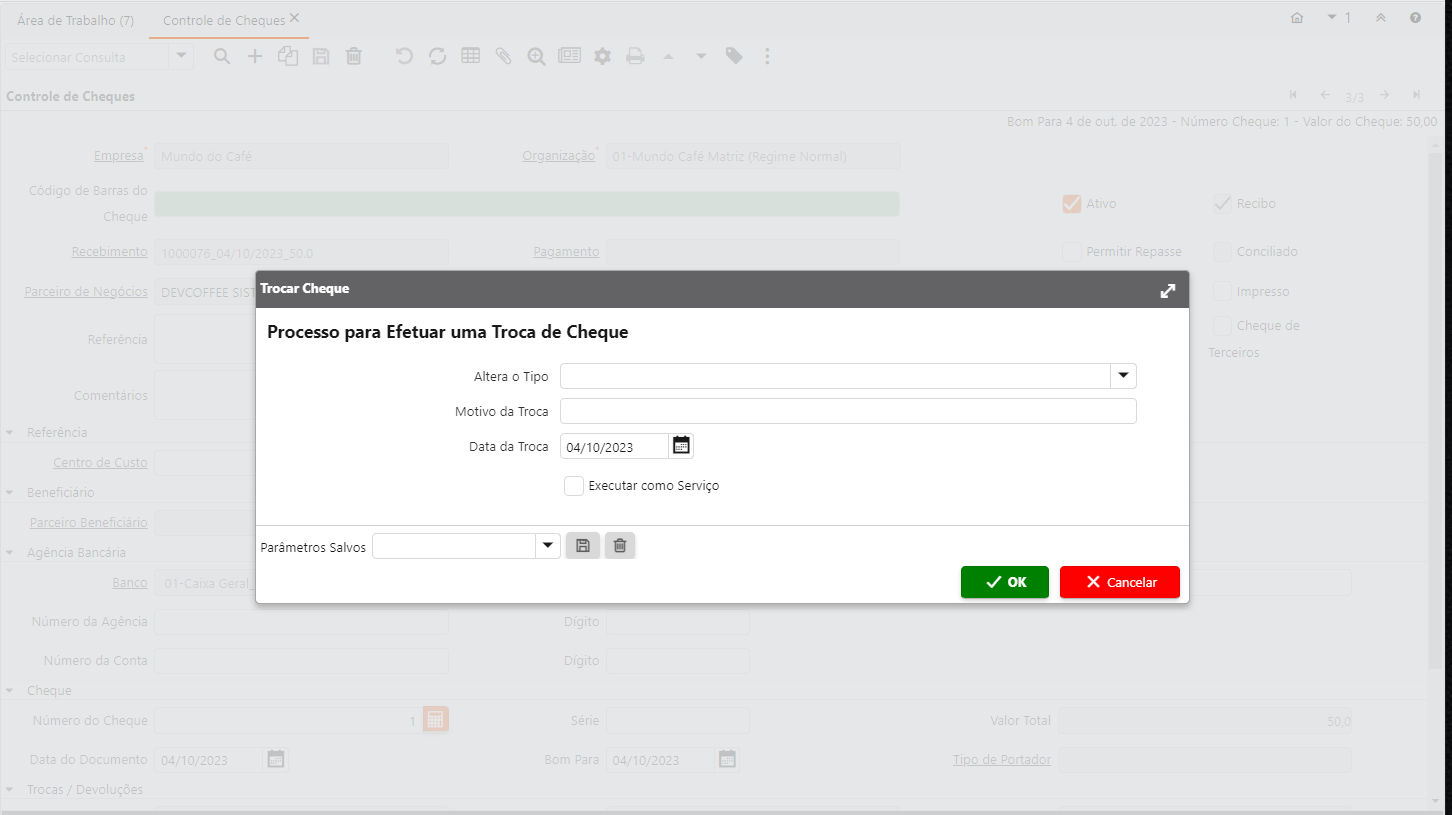The height and width of the screenshot is (815, 1452).
Task: Open the settings gear in toolbar
Action: [602, 57]
